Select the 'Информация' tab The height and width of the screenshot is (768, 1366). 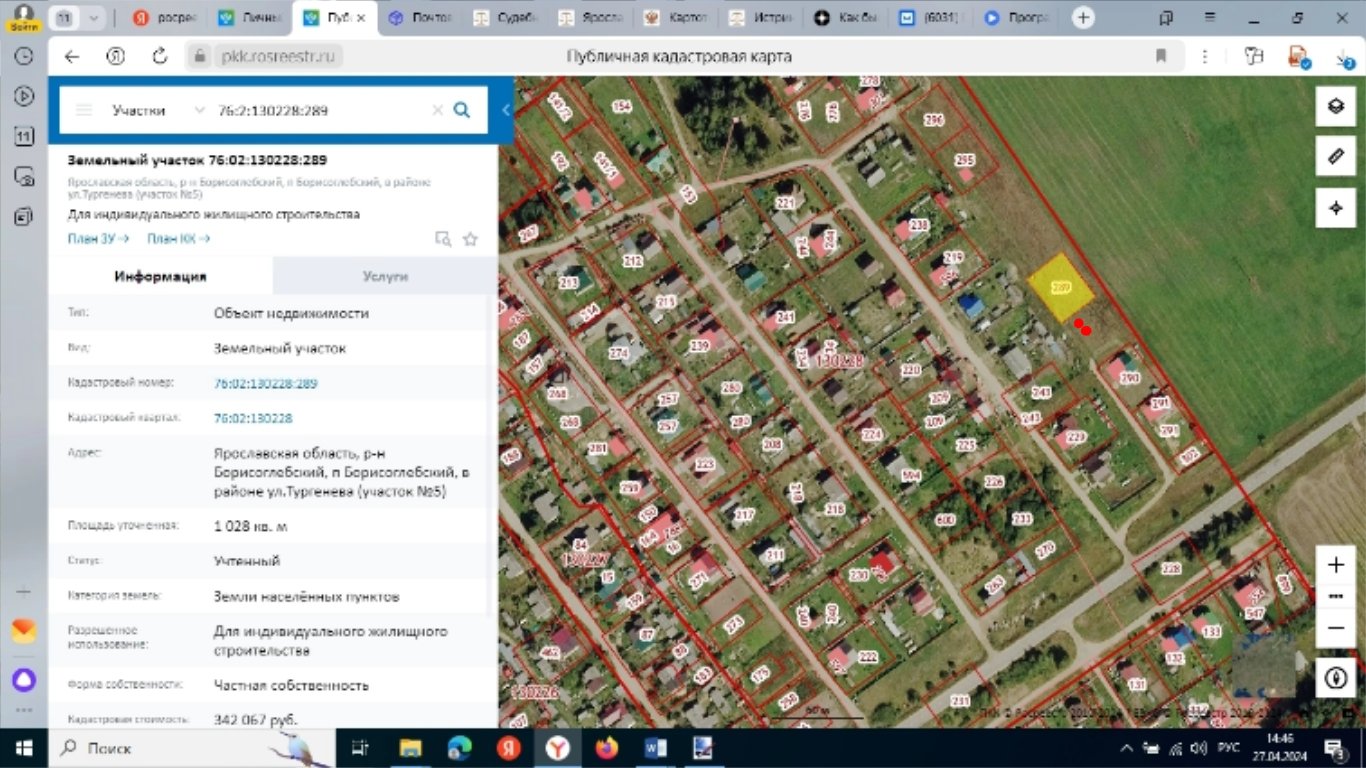tap(160, 277)
